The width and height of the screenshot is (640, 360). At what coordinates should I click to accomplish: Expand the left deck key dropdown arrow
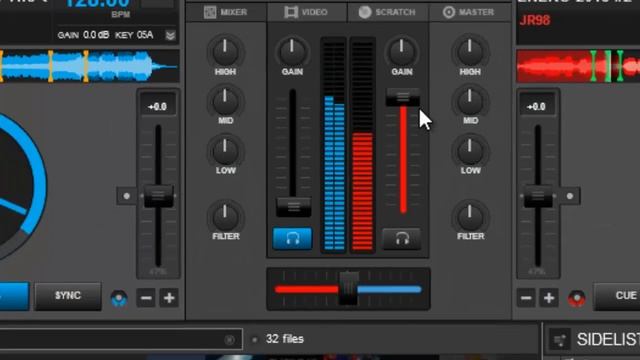click(x=171, y=36)
